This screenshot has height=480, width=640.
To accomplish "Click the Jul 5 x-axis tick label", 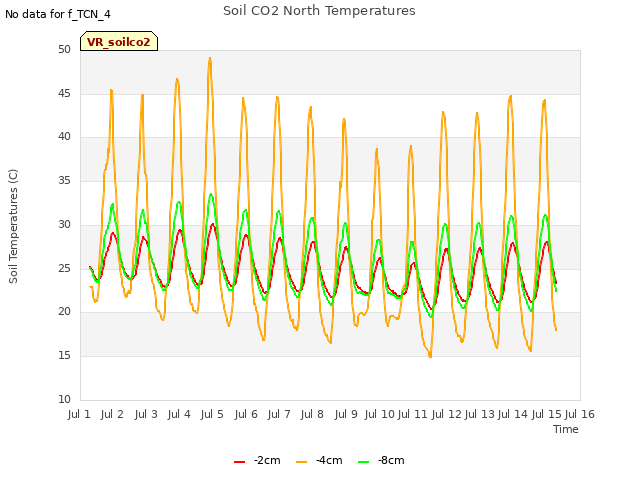I will (212, 414).
